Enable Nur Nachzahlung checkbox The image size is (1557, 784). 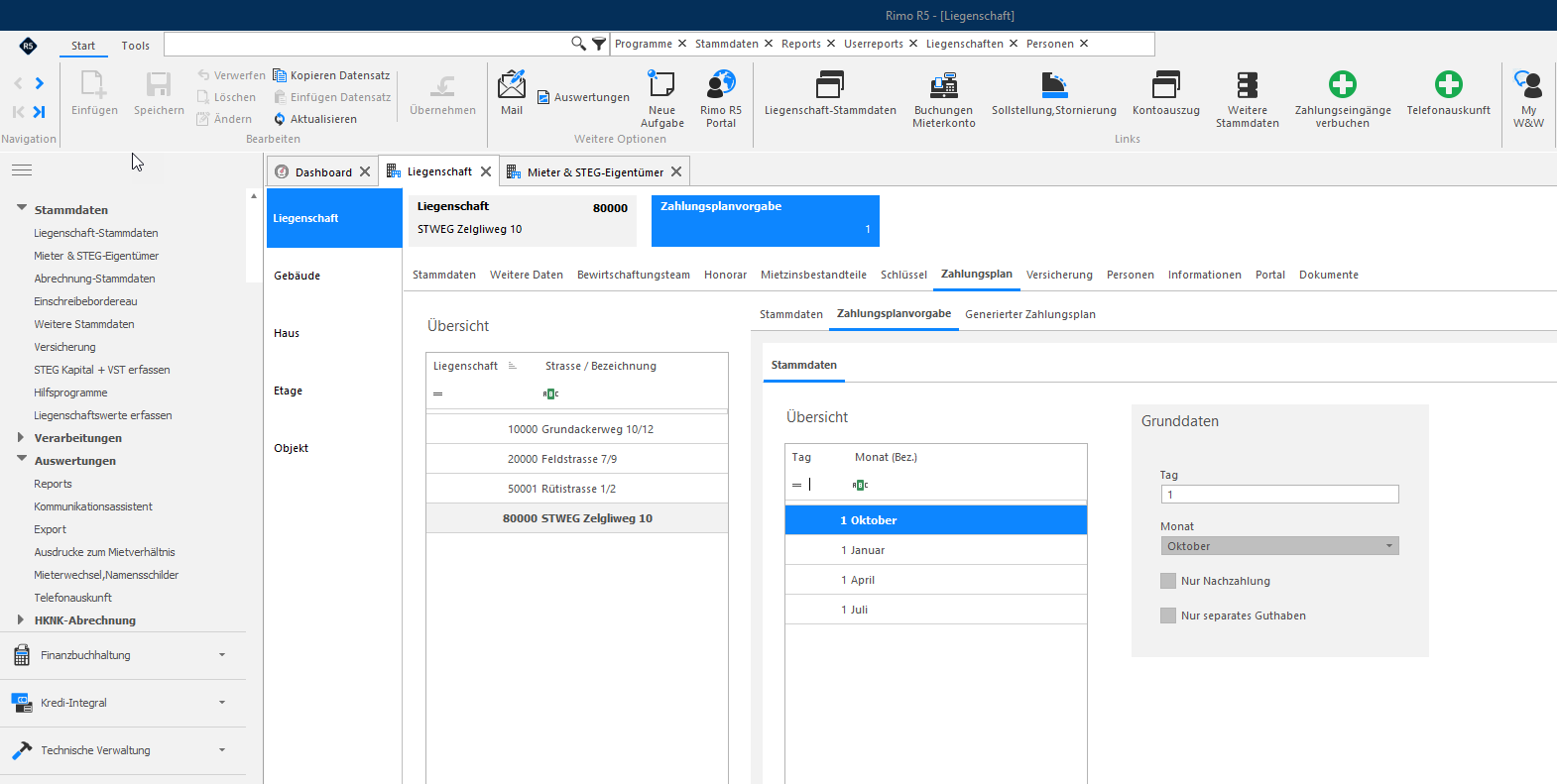click(x=1168, y=581)
